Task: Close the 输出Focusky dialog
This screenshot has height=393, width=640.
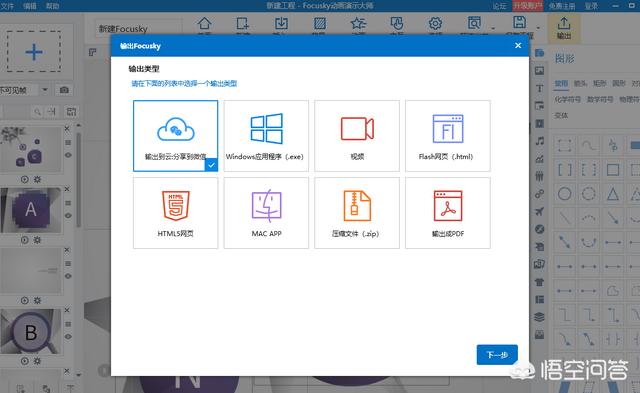Action: (518, 45)
